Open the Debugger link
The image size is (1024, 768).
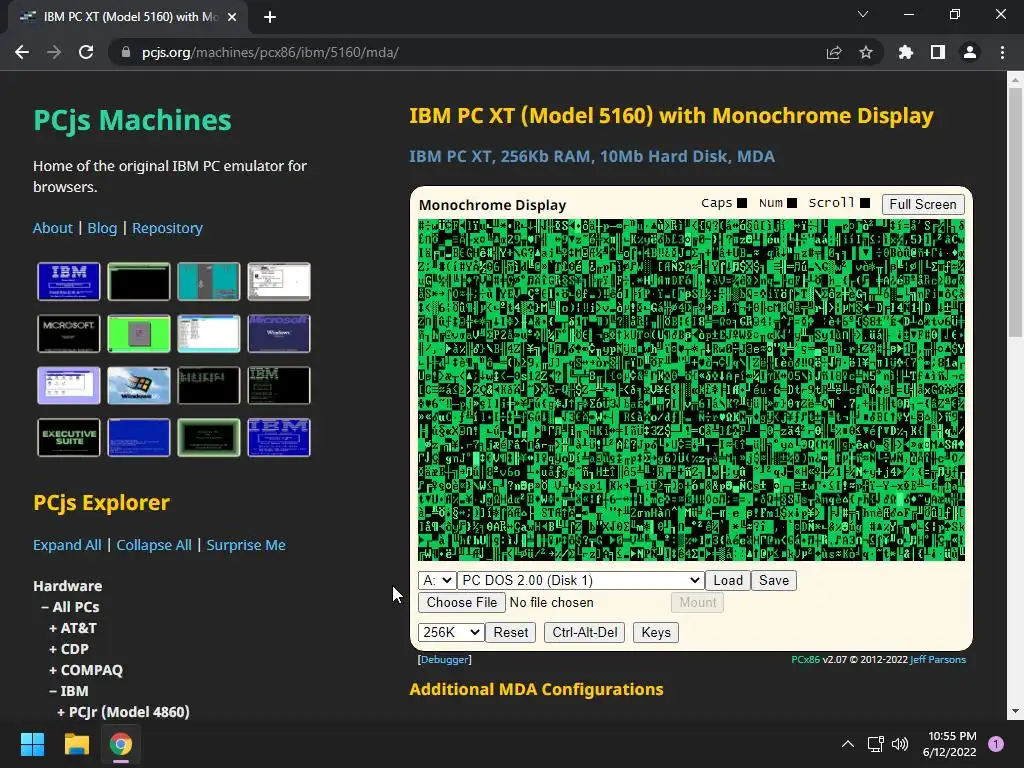[444, 660]
